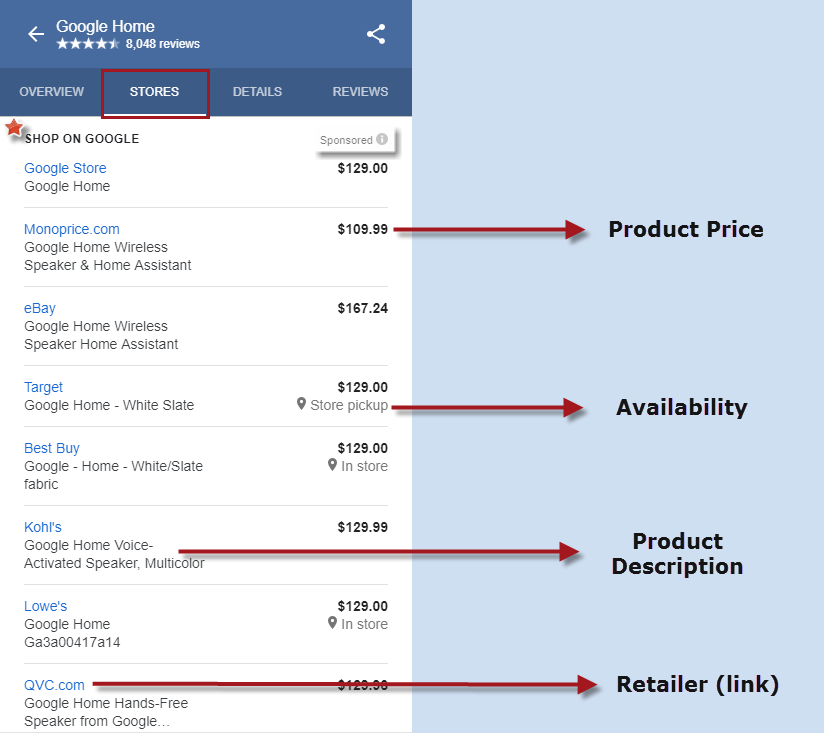The width and height of the screenshot is (824, 733).
Task: Click the Kohl's retailer link
Action: click(x=43, y=527)
